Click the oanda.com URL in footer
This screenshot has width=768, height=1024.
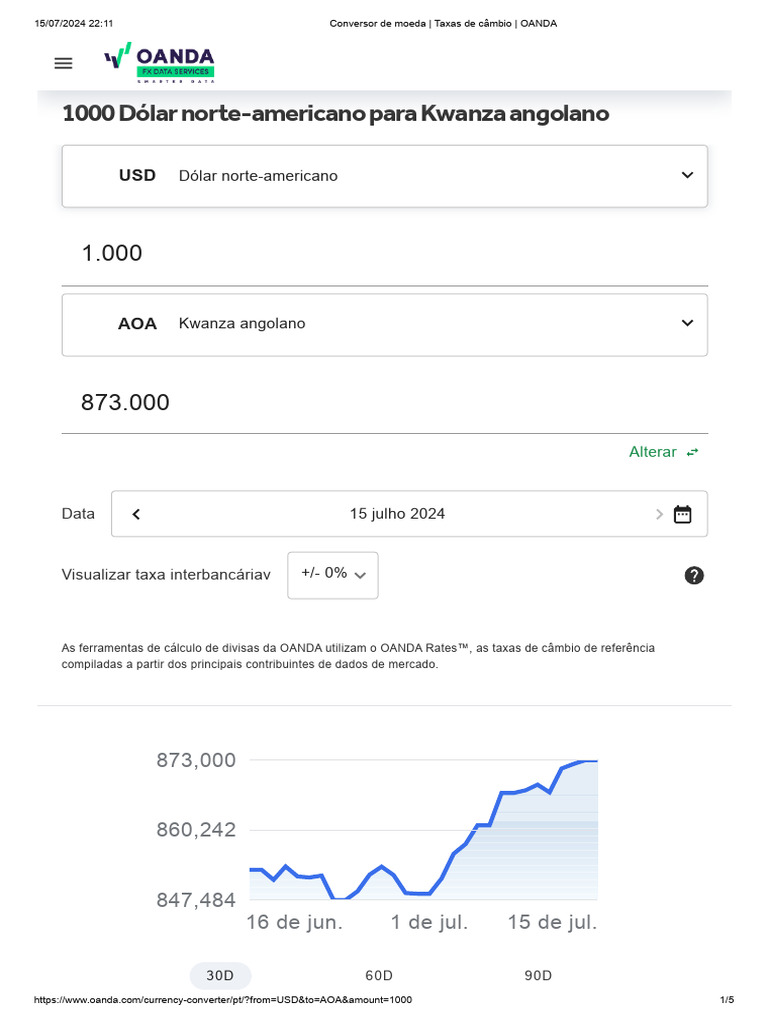coord(223,1000)
